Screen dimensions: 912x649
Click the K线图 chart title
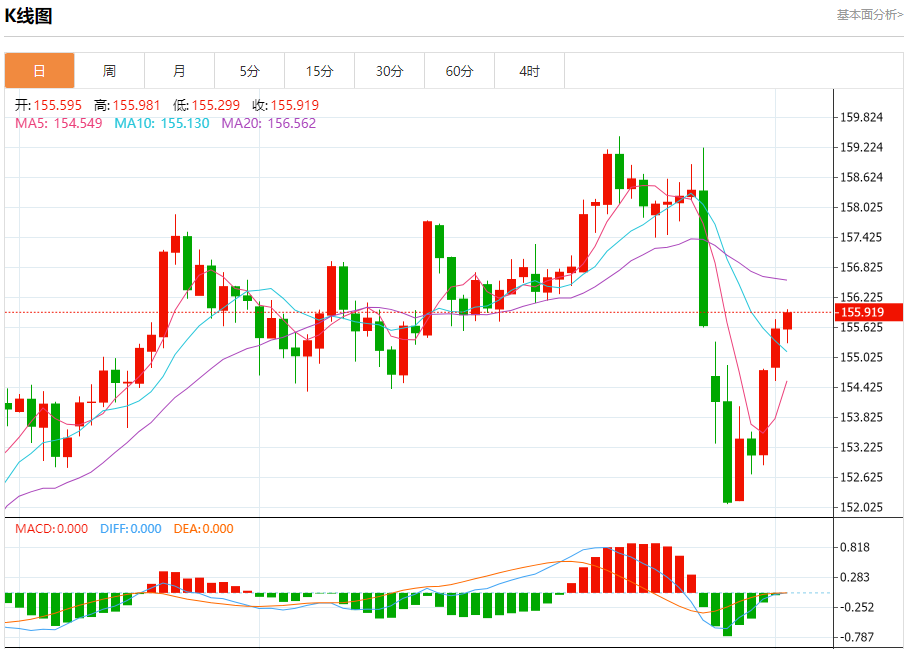pos(29,16)
